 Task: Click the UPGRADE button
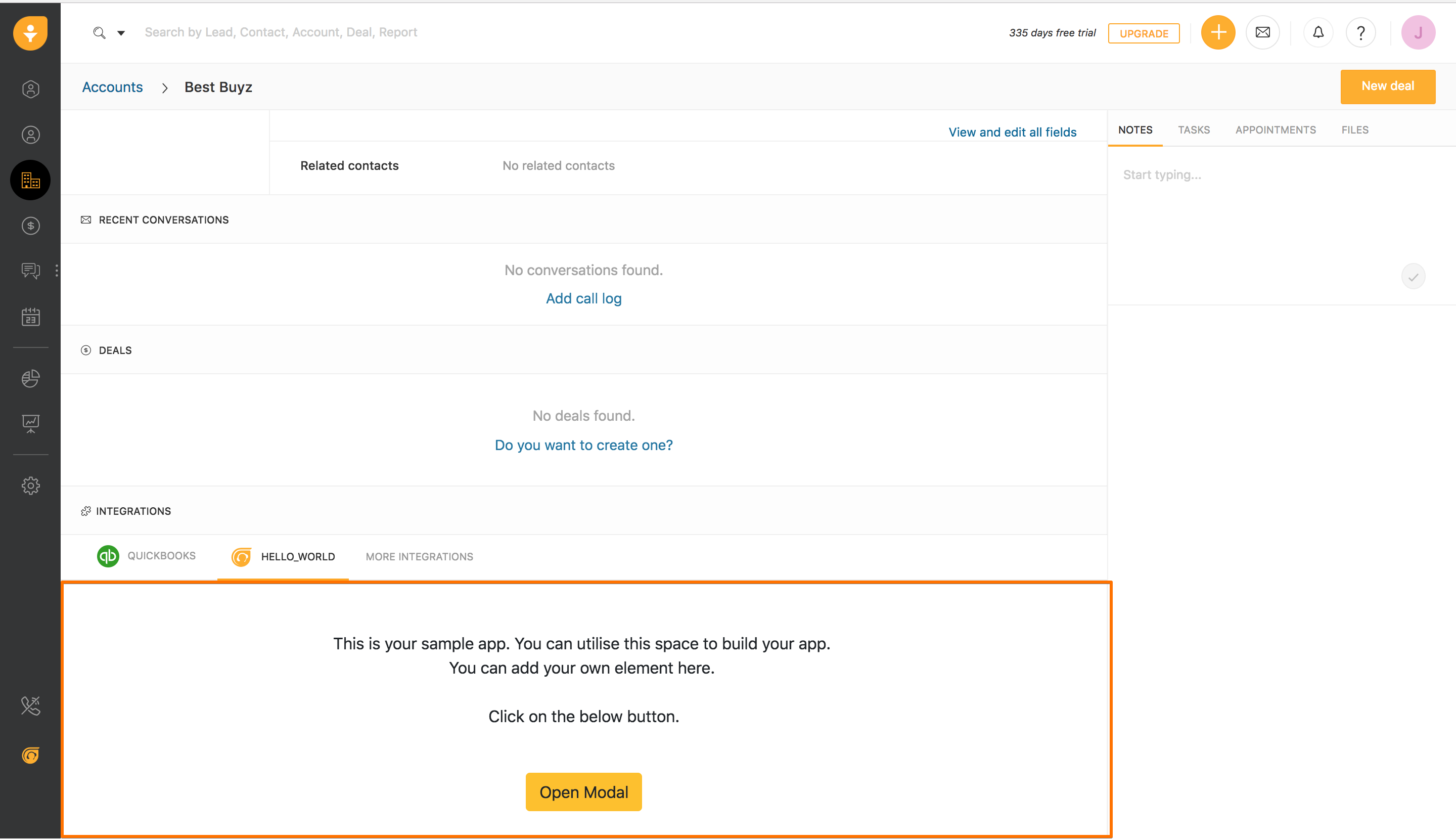(1144, 33)
